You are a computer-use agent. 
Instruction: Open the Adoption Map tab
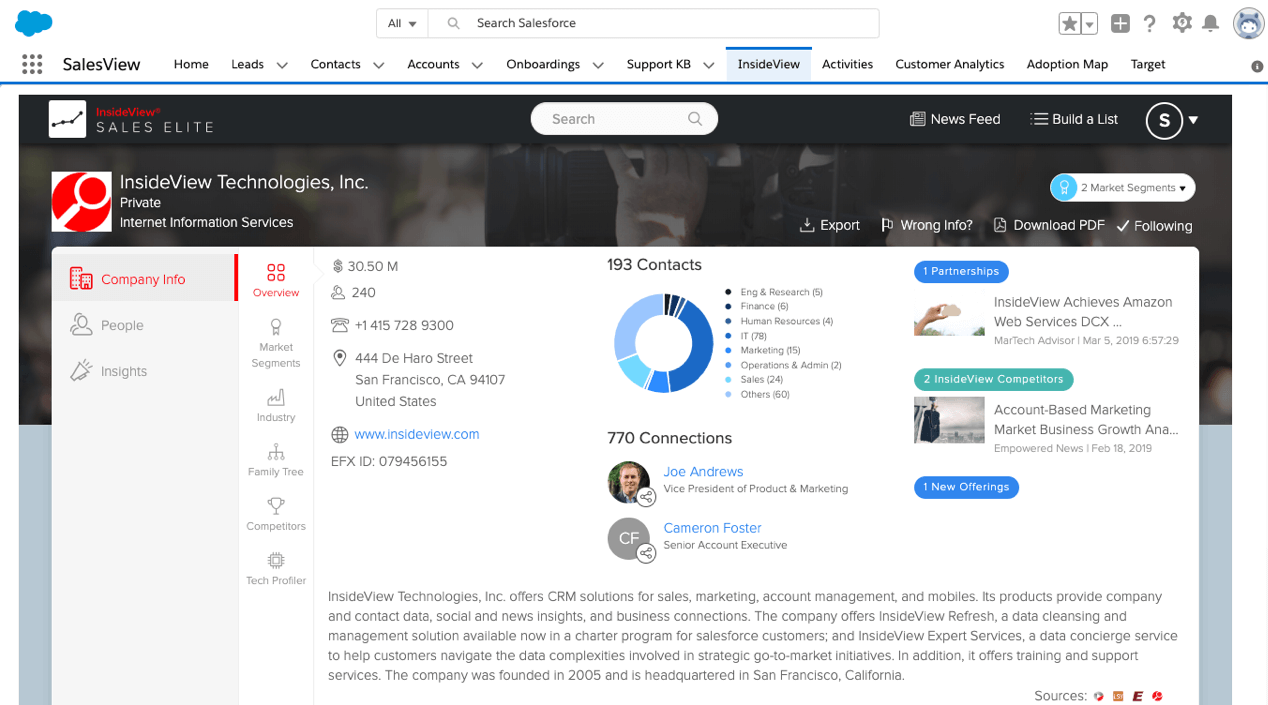(1067, 64)
